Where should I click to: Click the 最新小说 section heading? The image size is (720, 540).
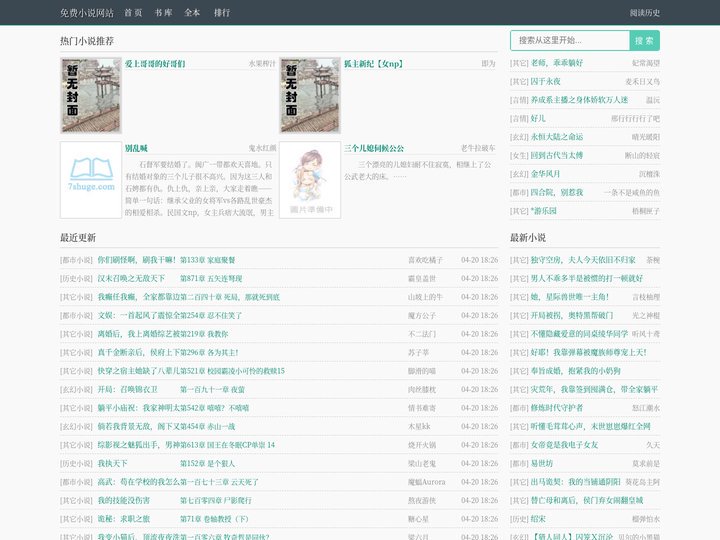pyautogui.click(x=528, y=237)
